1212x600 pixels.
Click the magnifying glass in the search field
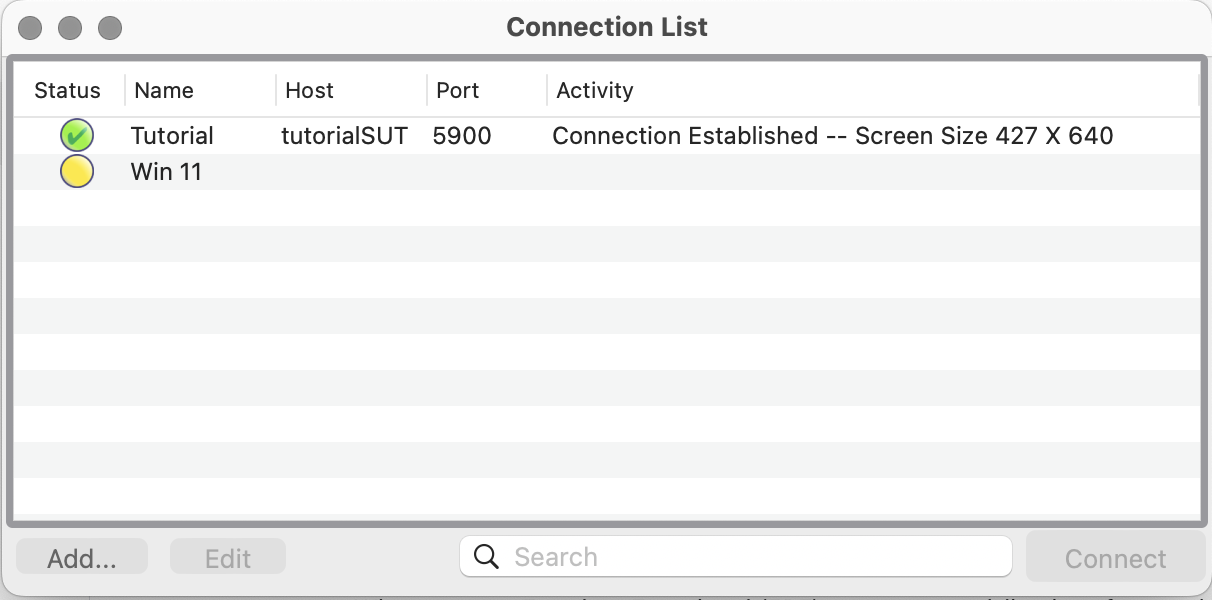click(x=486, y=556)
